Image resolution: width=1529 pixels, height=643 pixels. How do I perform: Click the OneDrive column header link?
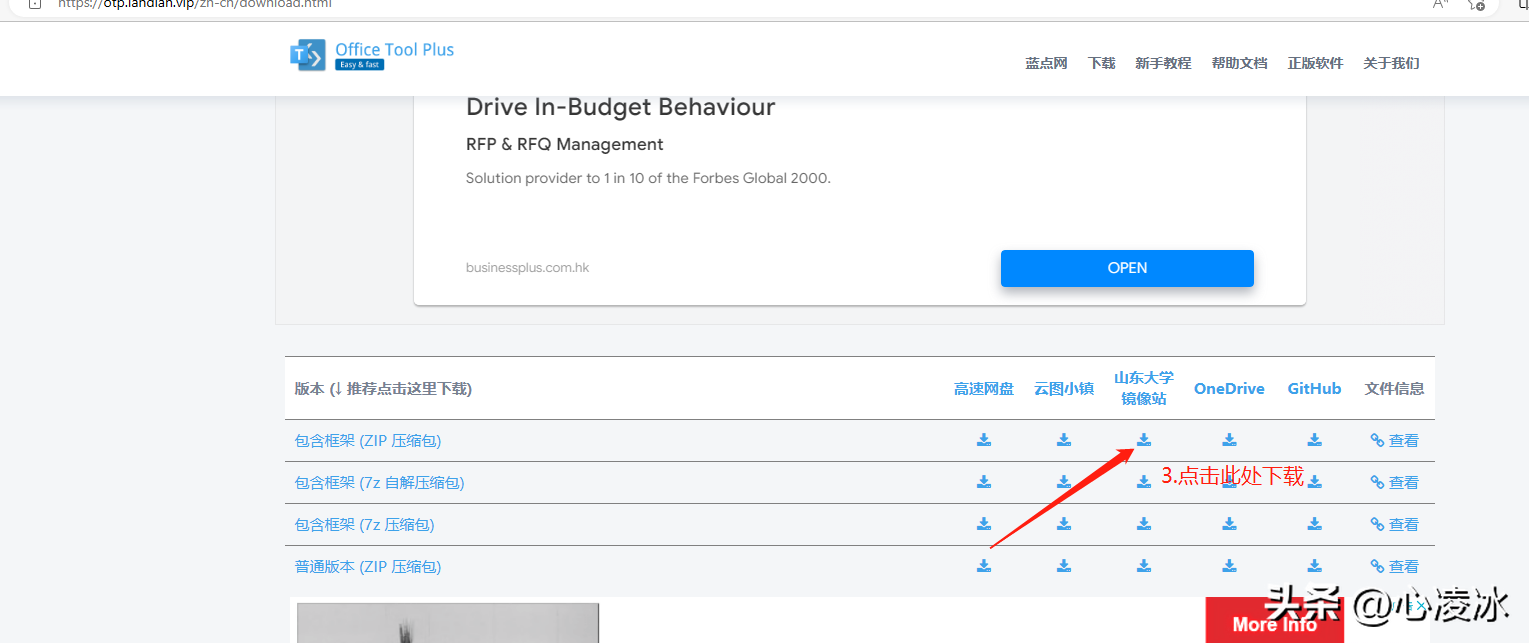click(1229, 389)
